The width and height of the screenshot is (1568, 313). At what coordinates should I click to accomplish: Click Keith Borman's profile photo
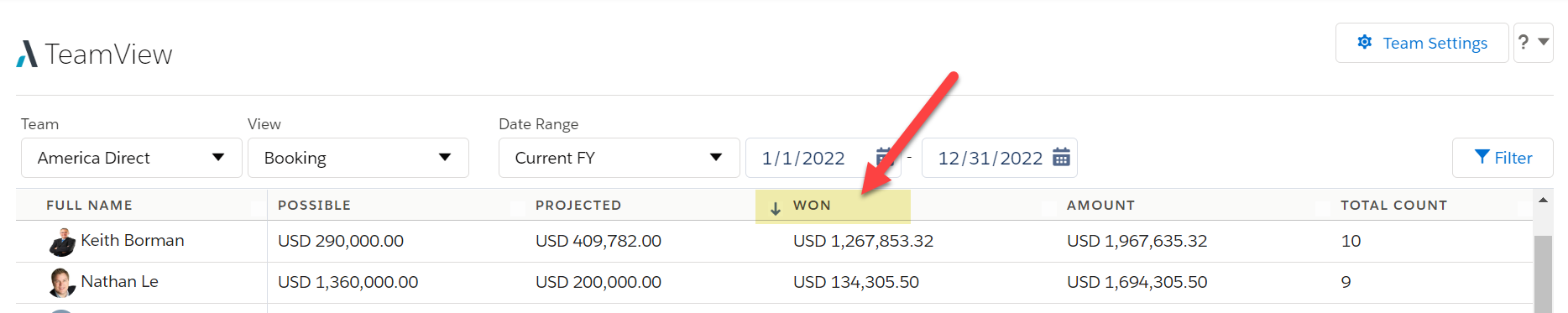click(x=62, y=242)
